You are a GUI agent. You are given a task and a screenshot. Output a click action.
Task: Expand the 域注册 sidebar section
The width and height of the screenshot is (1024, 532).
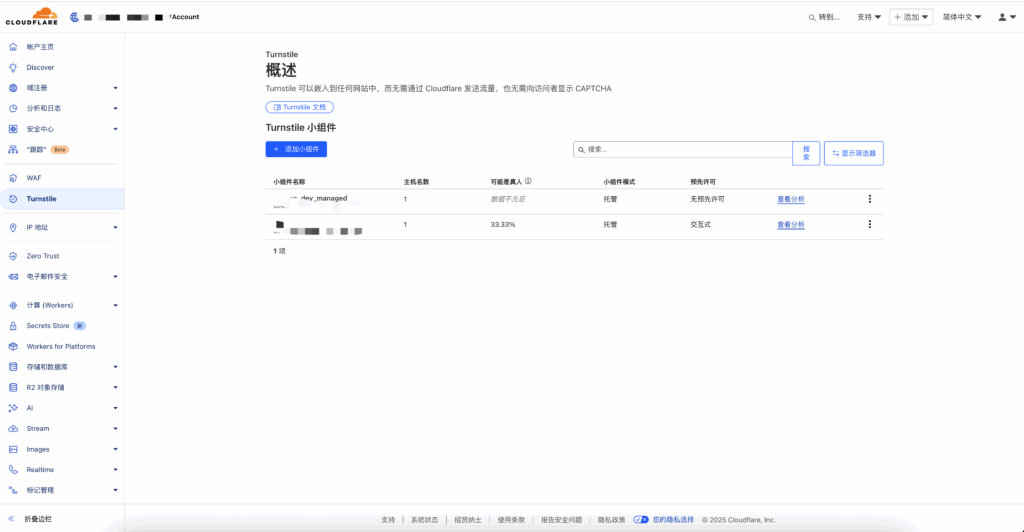pos(116,88)
